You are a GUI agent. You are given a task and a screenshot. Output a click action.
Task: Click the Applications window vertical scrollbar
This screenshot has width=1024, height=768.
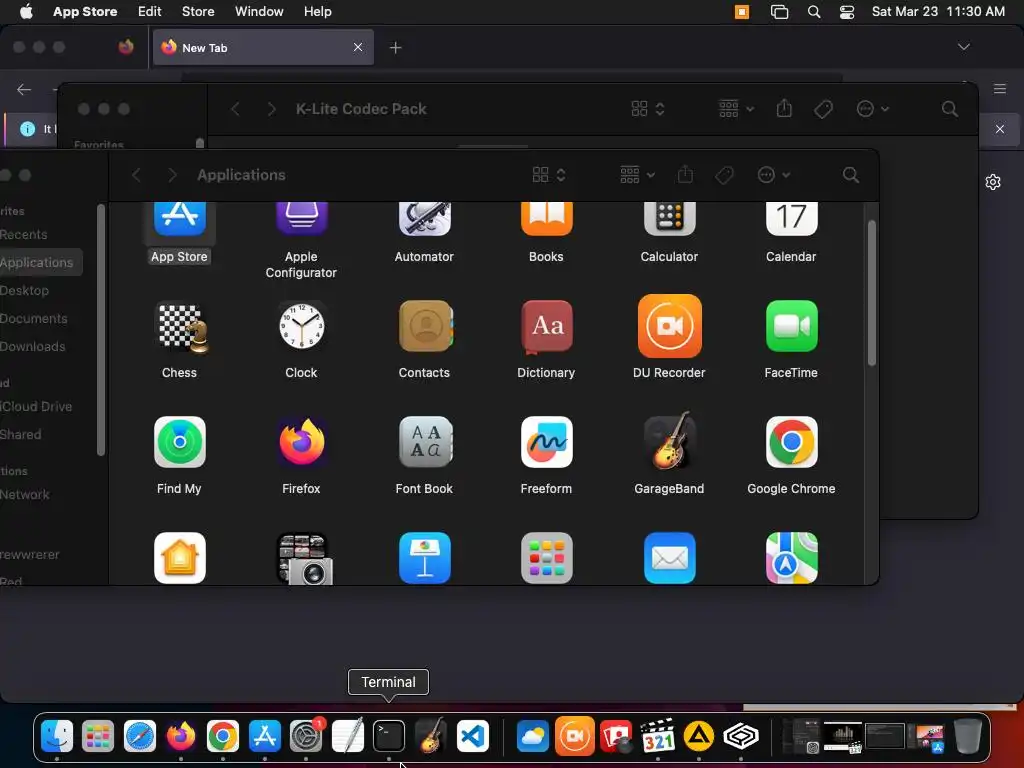click(x=871, y=293)
